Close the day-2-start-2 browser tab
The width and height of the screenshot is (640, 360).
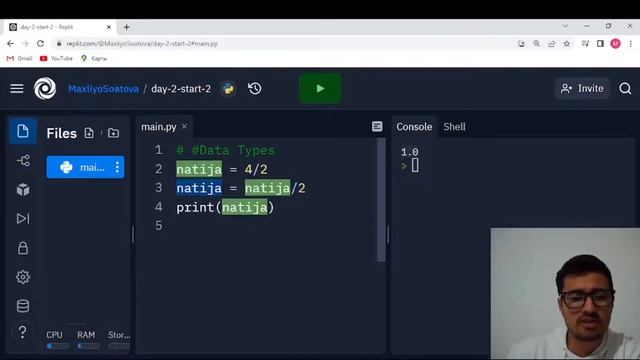109,27
